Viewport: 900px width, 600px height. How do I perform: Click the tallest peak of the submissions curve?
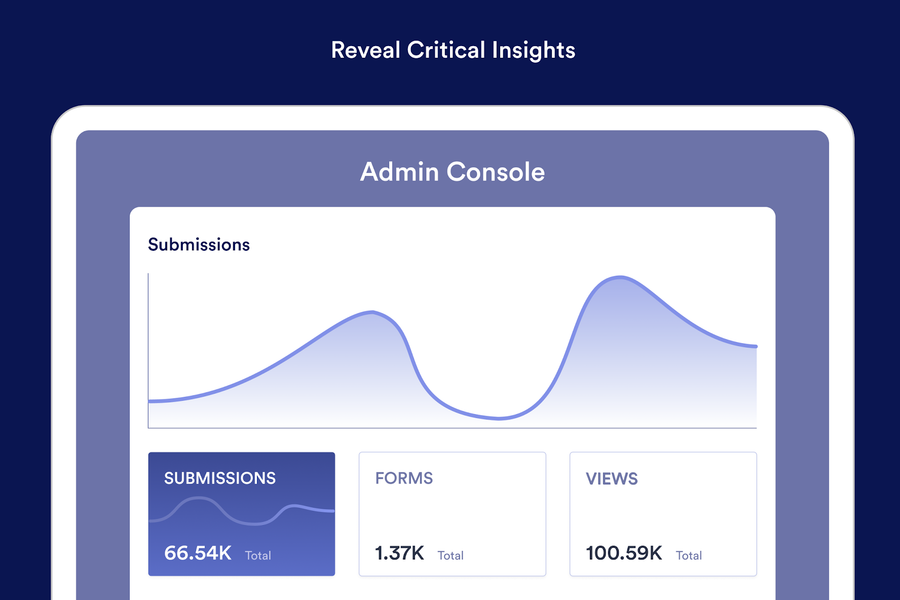point(620,277)
